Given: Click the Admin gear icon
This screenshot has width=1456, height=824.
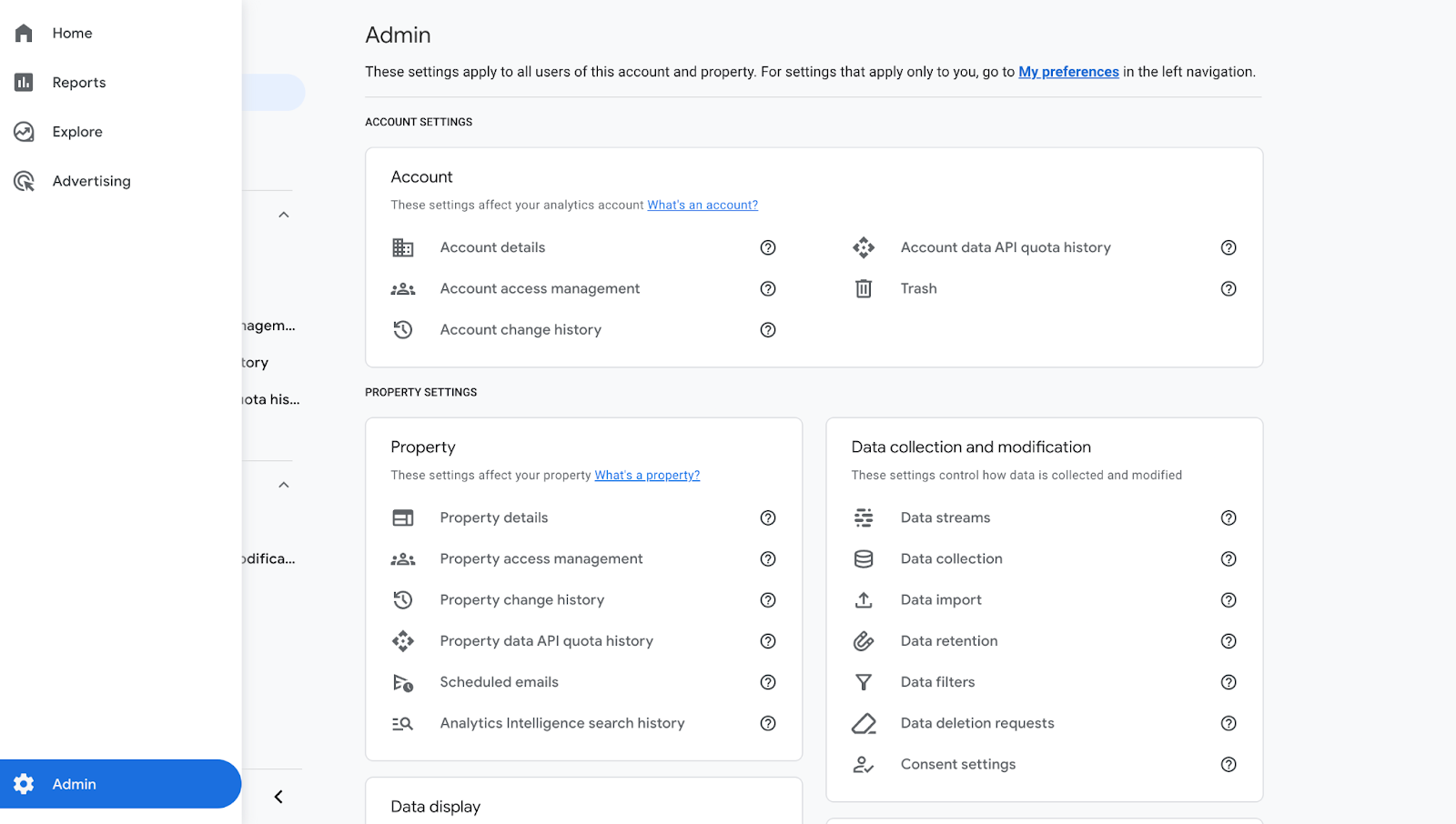Looking at the screenshot, I should click(x=24, y=784).
